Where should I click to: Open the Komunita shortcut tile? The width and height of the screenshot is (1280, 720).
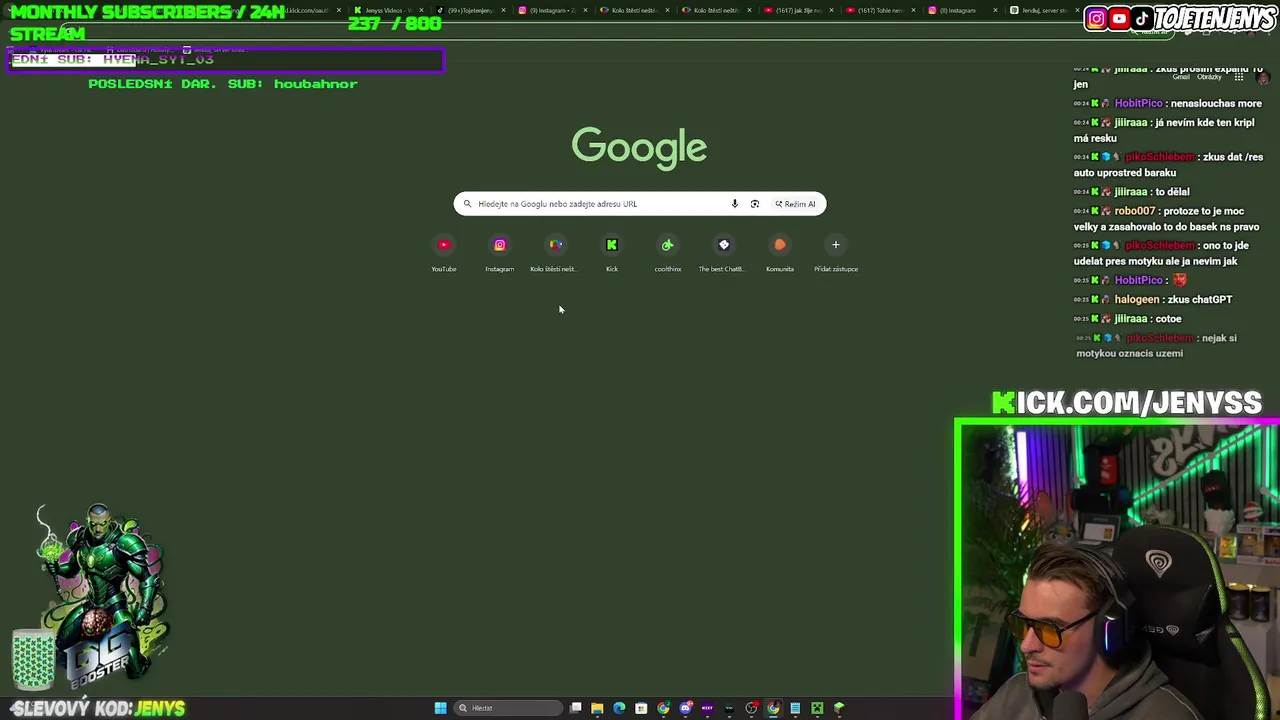[x=780, y=253]
